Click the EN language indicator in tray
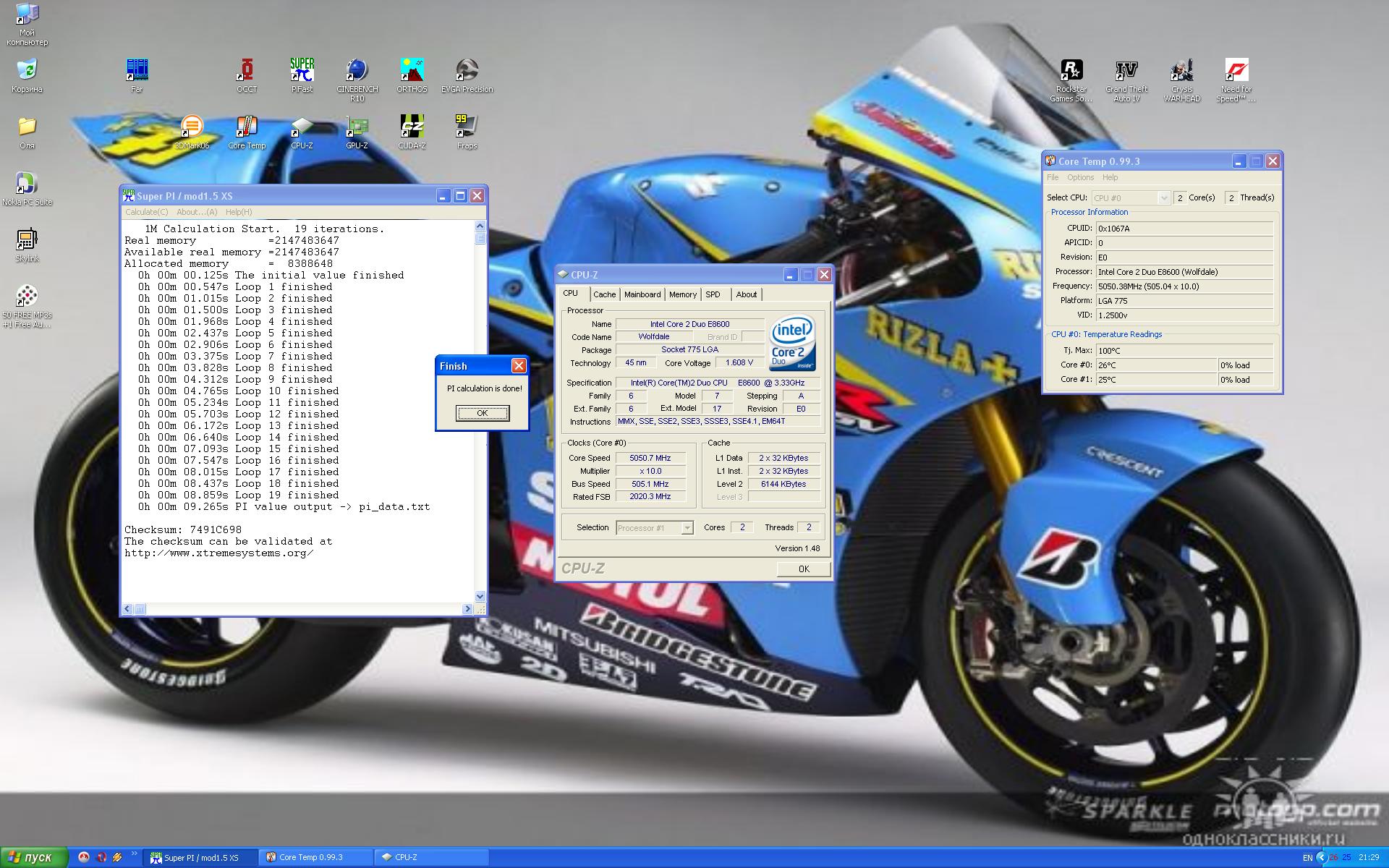This screenshot has width=1389, height=868. pyautogui.click(x=1307, y=858)
